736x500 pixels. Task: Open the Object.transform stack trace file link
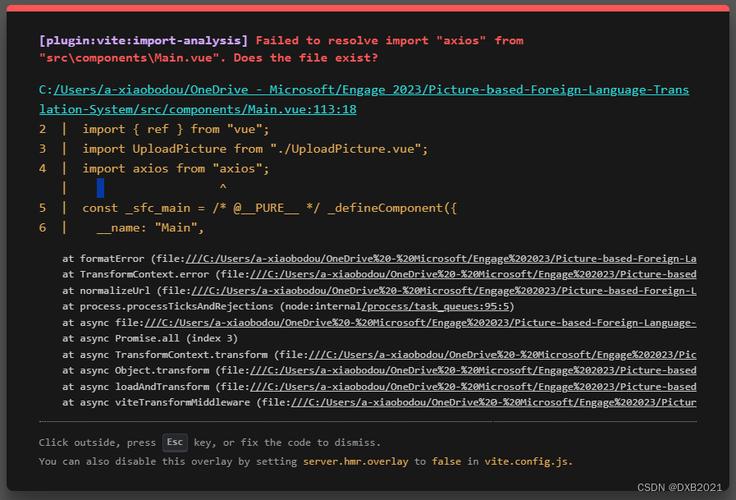[x=470, y=370]
